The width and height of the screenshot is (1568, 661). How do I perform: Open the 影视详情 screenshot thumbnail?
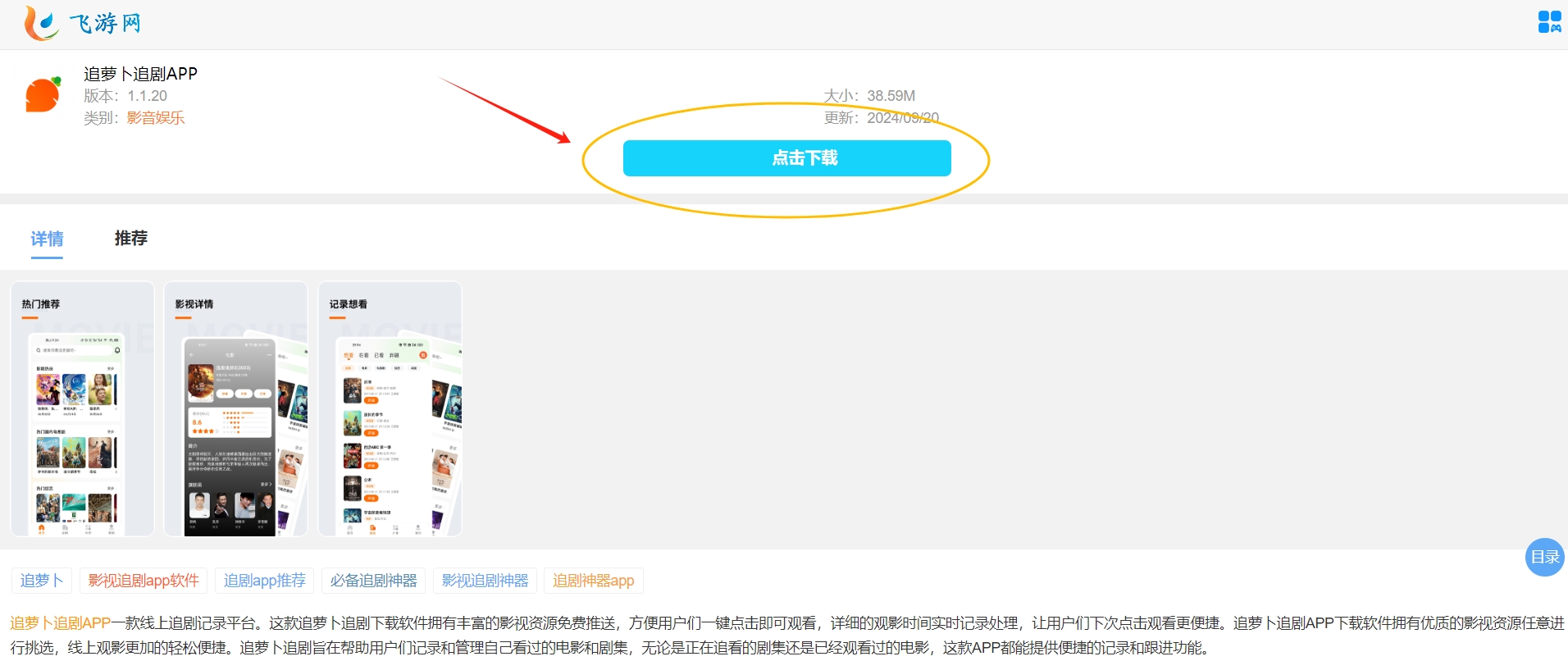[236, 408]
